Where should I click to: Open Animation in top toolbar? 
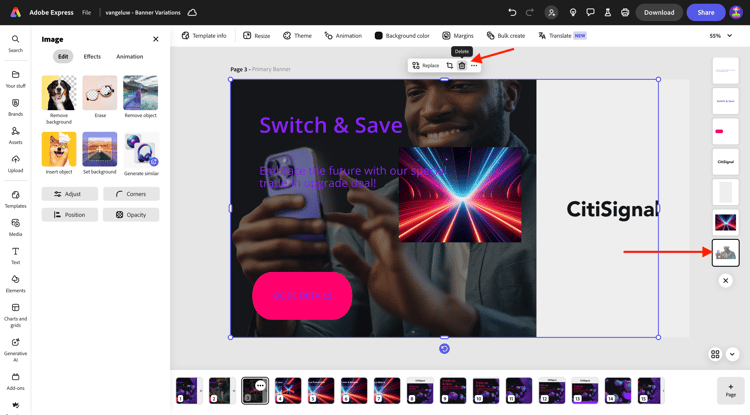pos(343,35)
